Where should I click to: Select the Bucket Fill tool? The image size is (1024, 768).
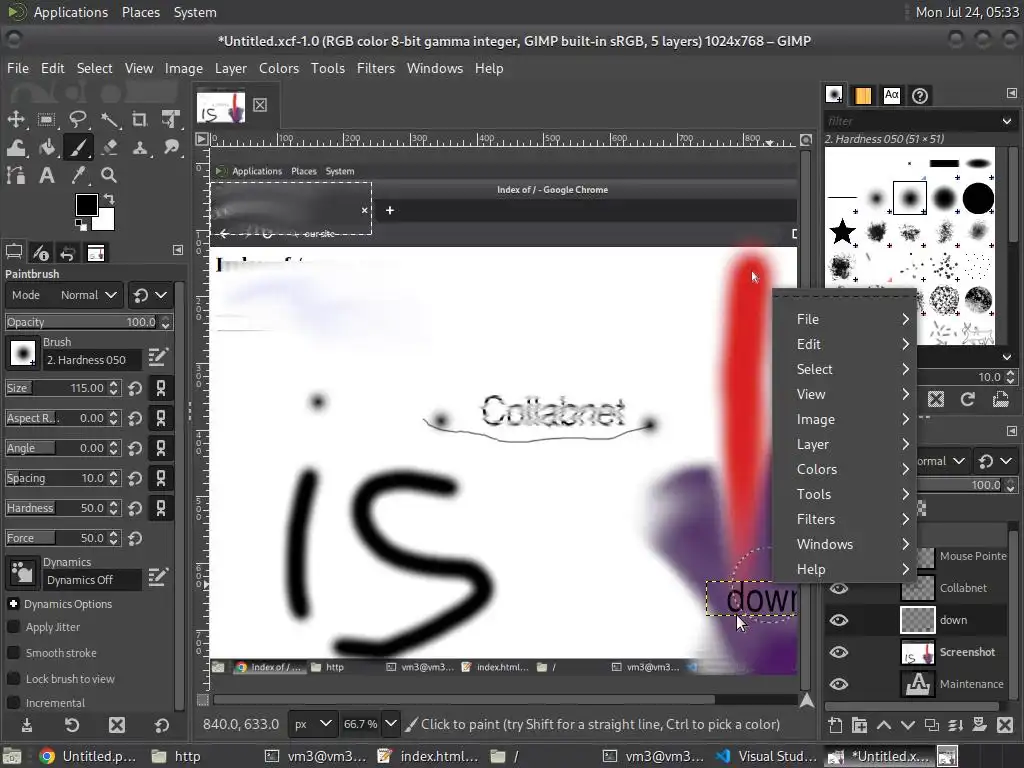coord(46,148)
